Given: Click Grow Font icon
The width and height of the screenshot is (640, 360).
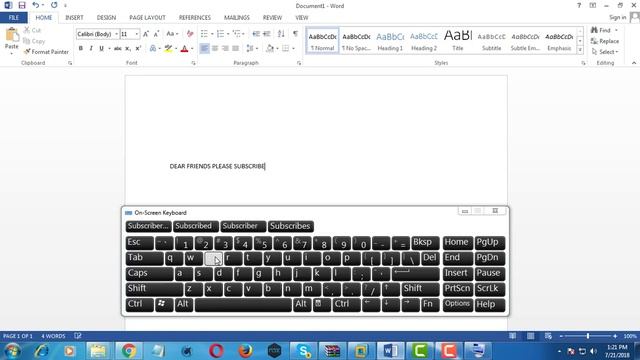Looking at the screenshot, I should [146, 34].
